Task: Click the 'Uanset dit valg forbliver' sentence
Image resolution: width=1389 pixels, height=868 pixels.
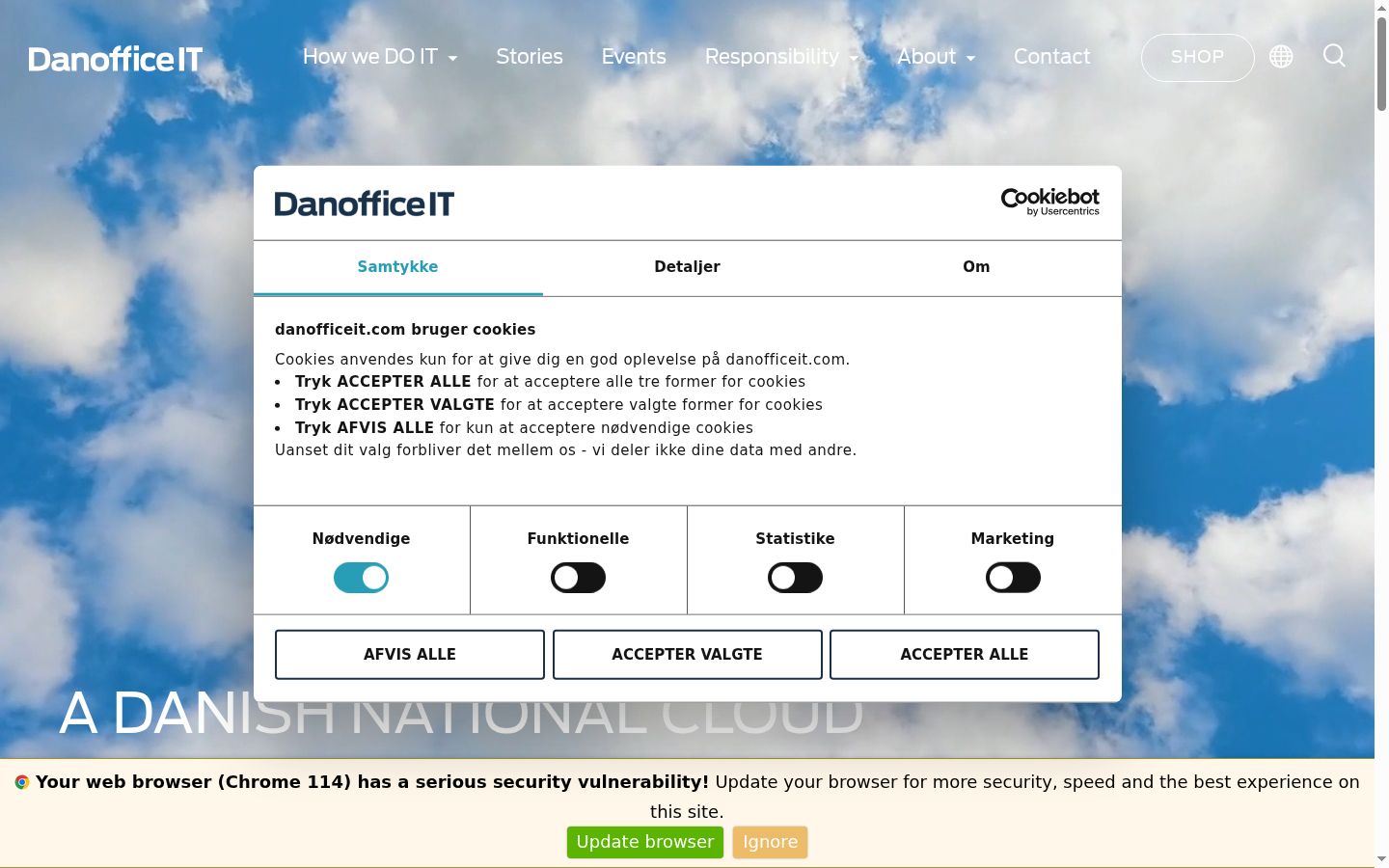Action: point(565,450)
